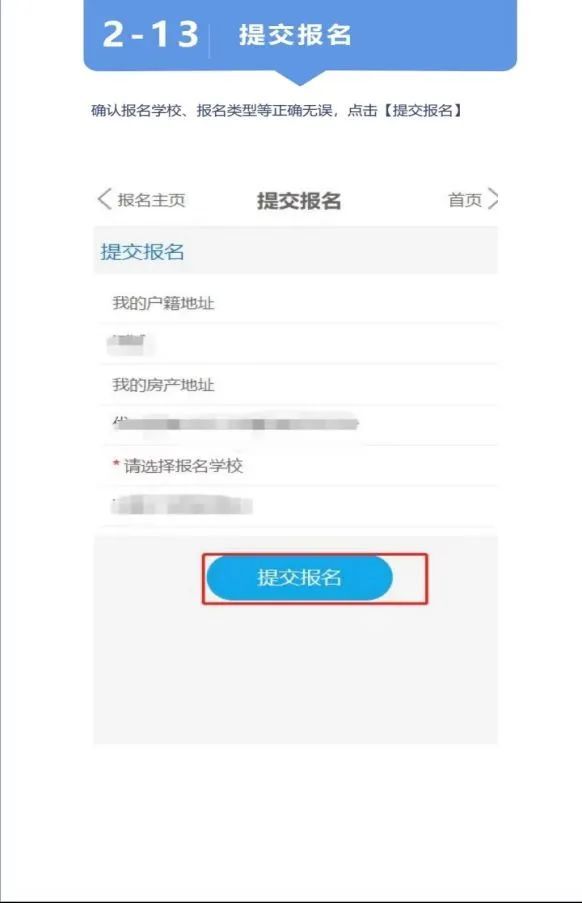Click the 提交报名 page title

pos(299,200)
